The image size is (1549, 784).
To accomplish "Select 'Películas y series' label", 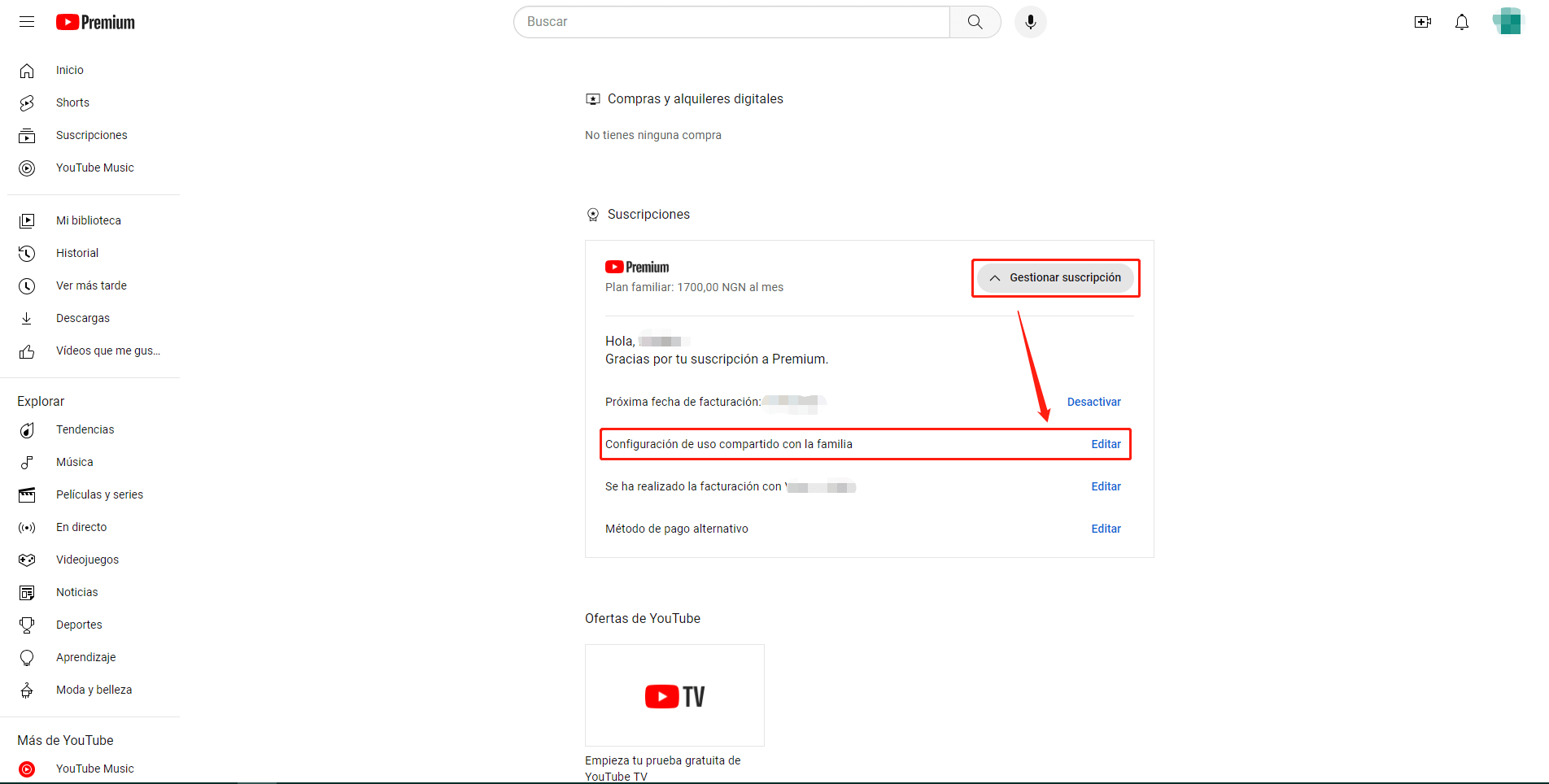I will point(99,494).
